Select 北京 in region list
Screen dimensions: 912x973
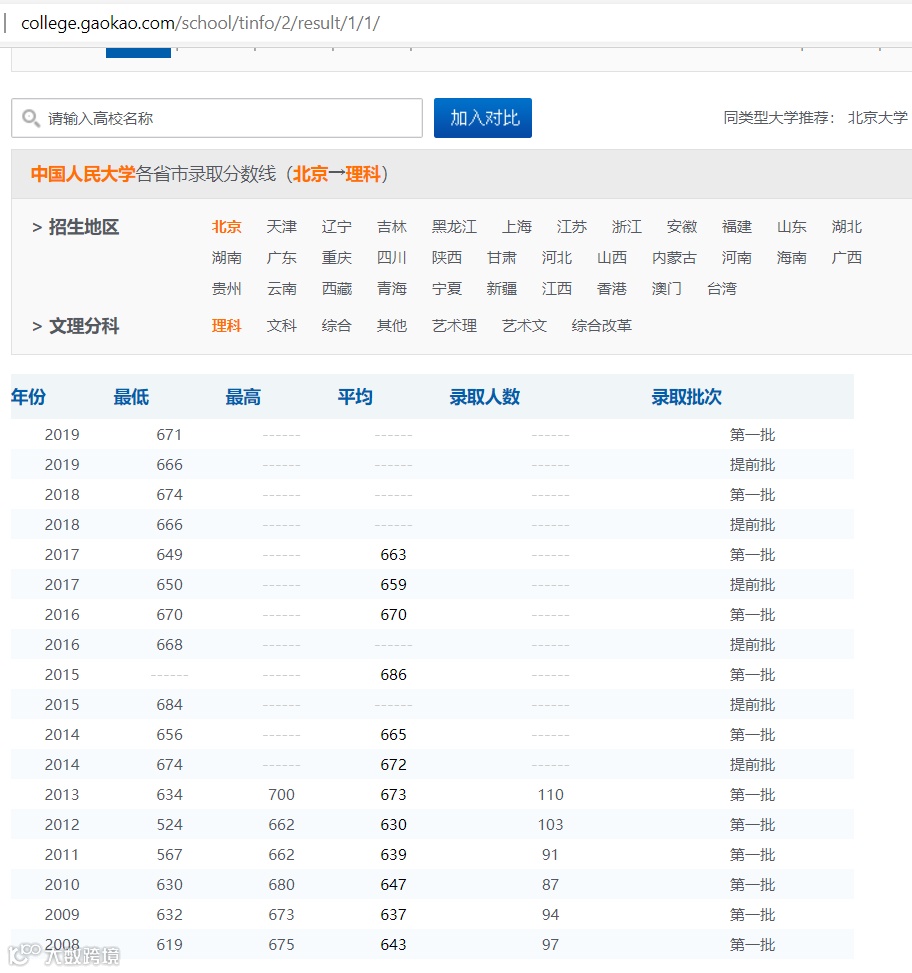point(226,226)
